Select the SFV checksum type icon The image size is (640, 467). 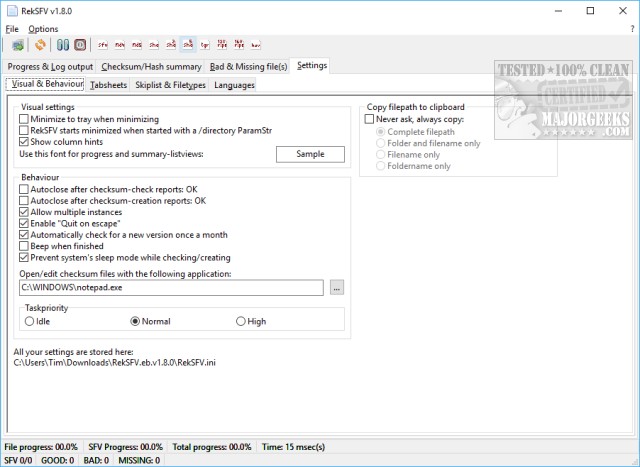tap(104, 45)
